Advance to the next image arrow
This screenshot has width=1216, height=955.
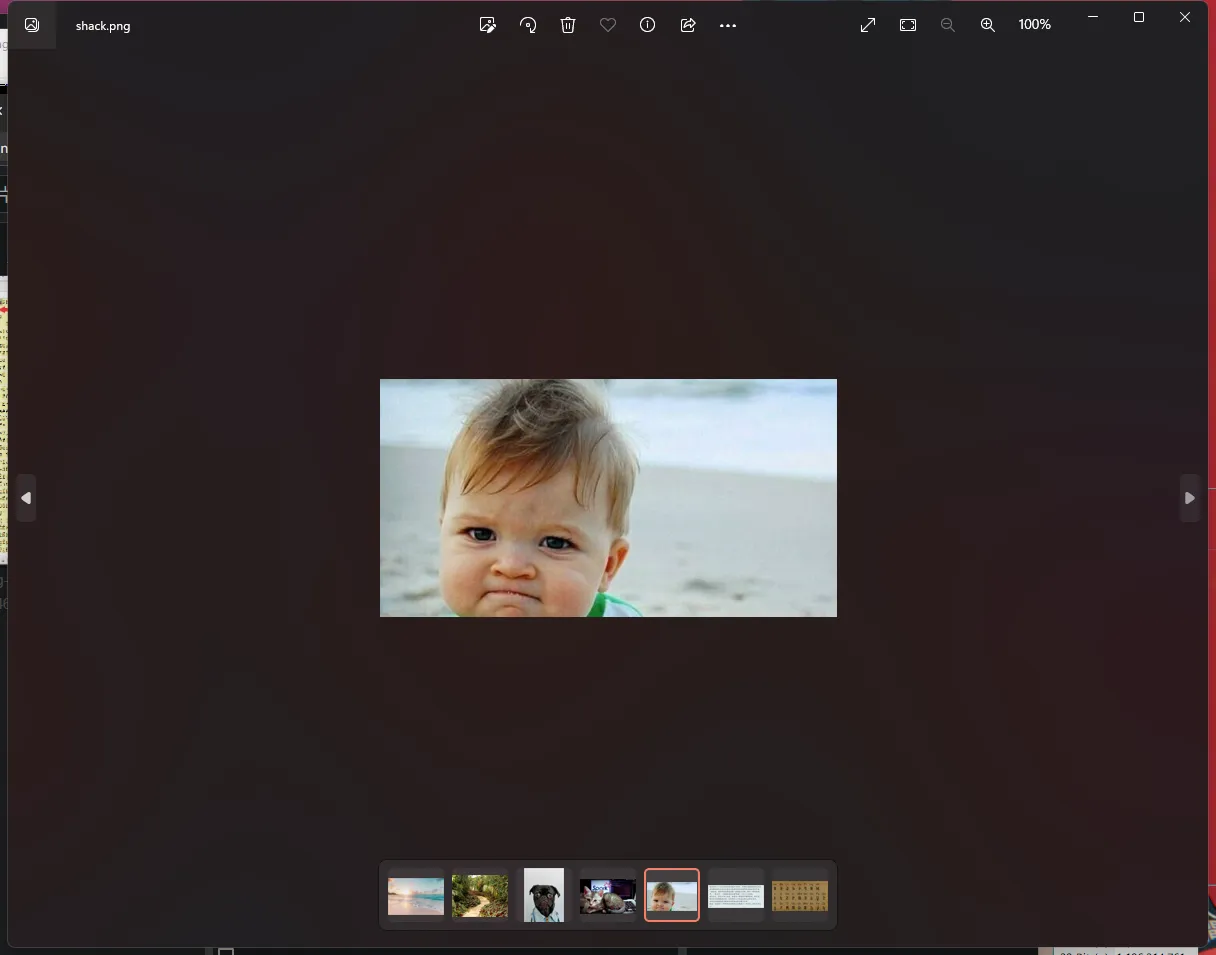[1189, 498]
